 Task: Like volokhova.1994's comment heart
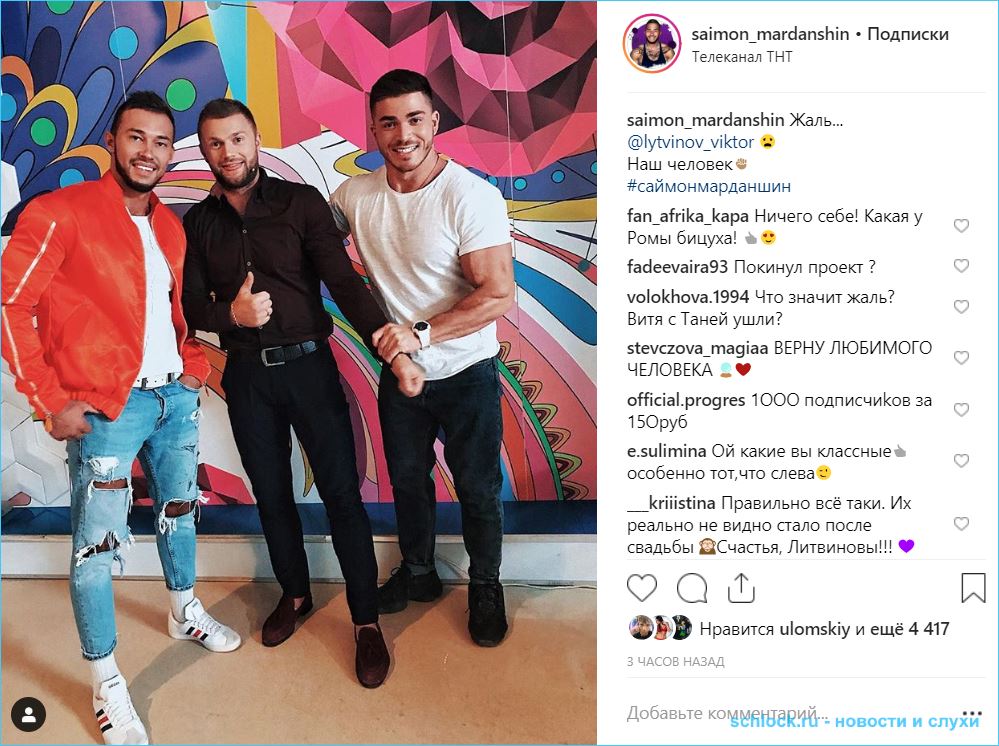(961, 307)
